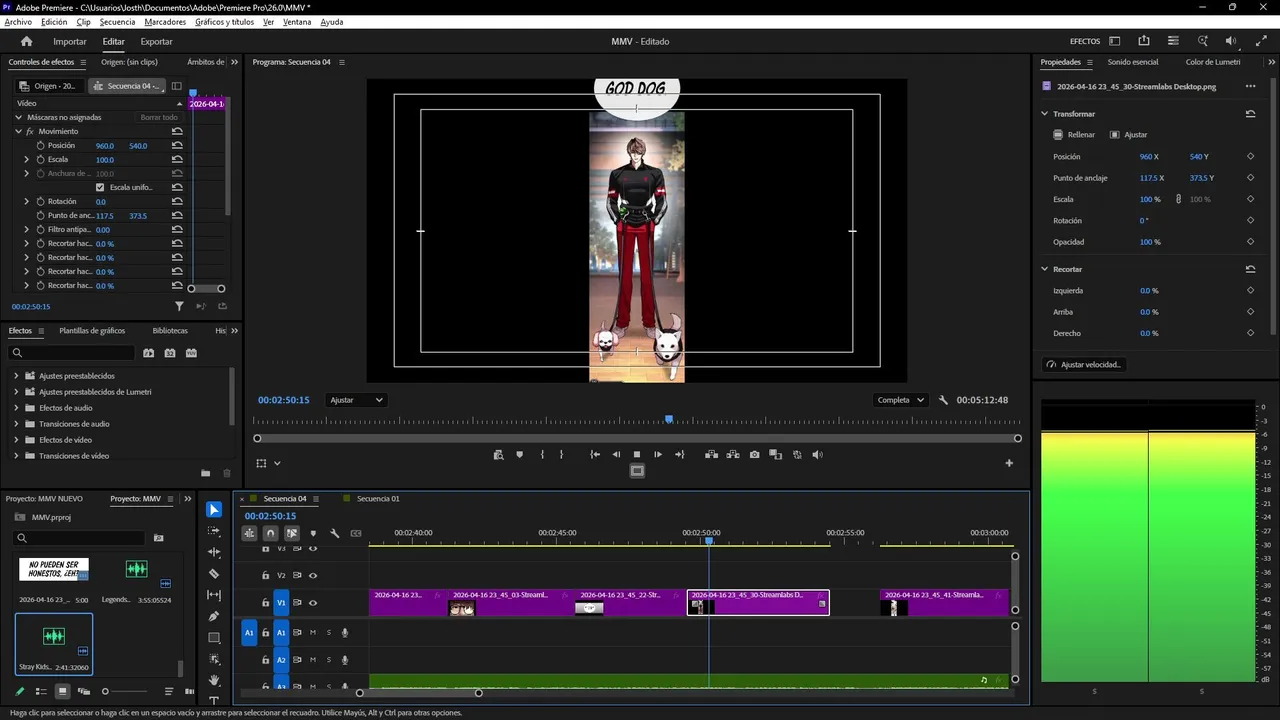This screenshot has width=1280, height=720.
Task: Open timeline display settings wrench
Action: [x=335, y=533]
